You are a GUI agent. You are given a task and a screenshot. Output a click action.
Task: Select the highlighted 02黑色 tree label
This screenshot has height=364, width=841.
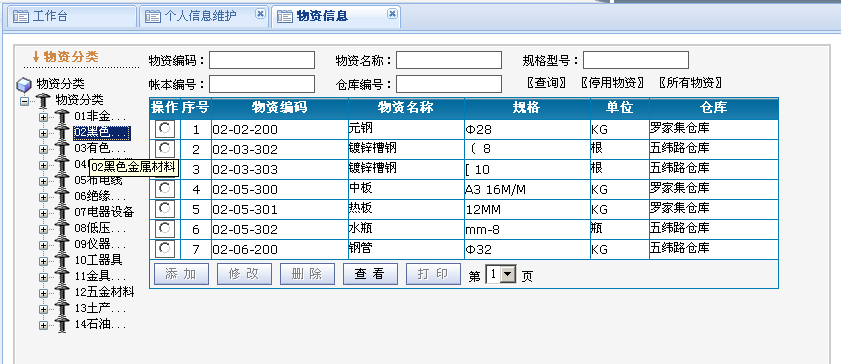pyautogui.click(x=101, y=132)
